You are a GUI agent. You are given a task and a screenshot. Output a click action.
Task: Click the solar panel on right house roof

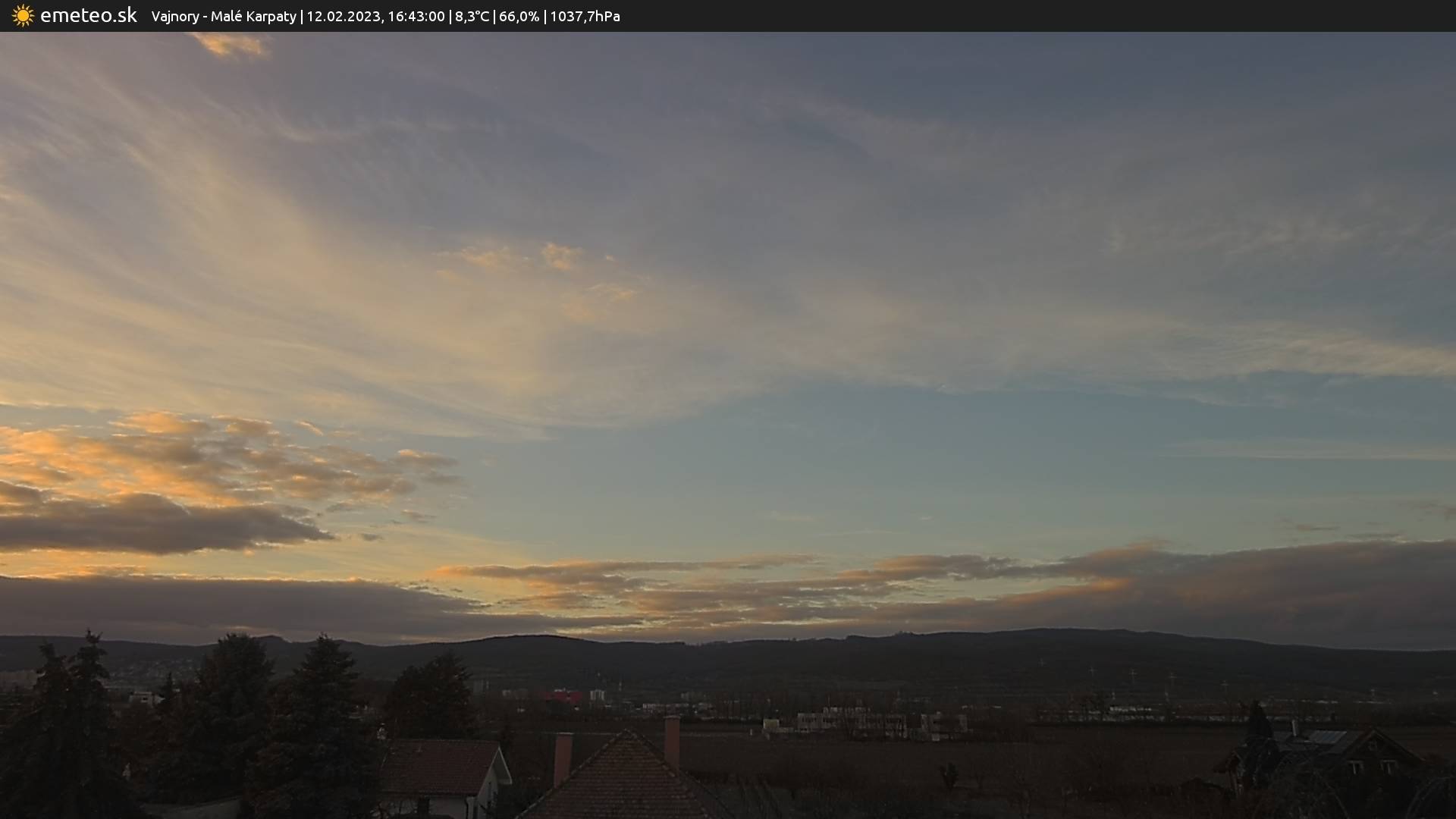(x=1327, y=737)
